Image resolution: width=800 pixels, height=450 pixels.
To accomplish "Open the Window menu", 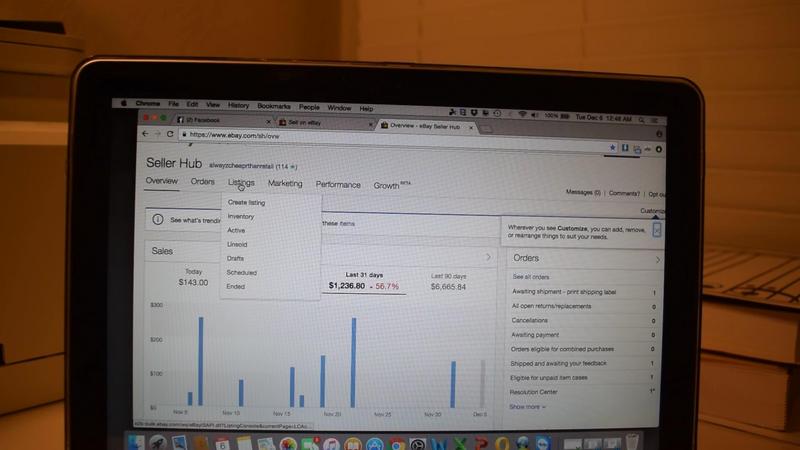I will [339, 108].
